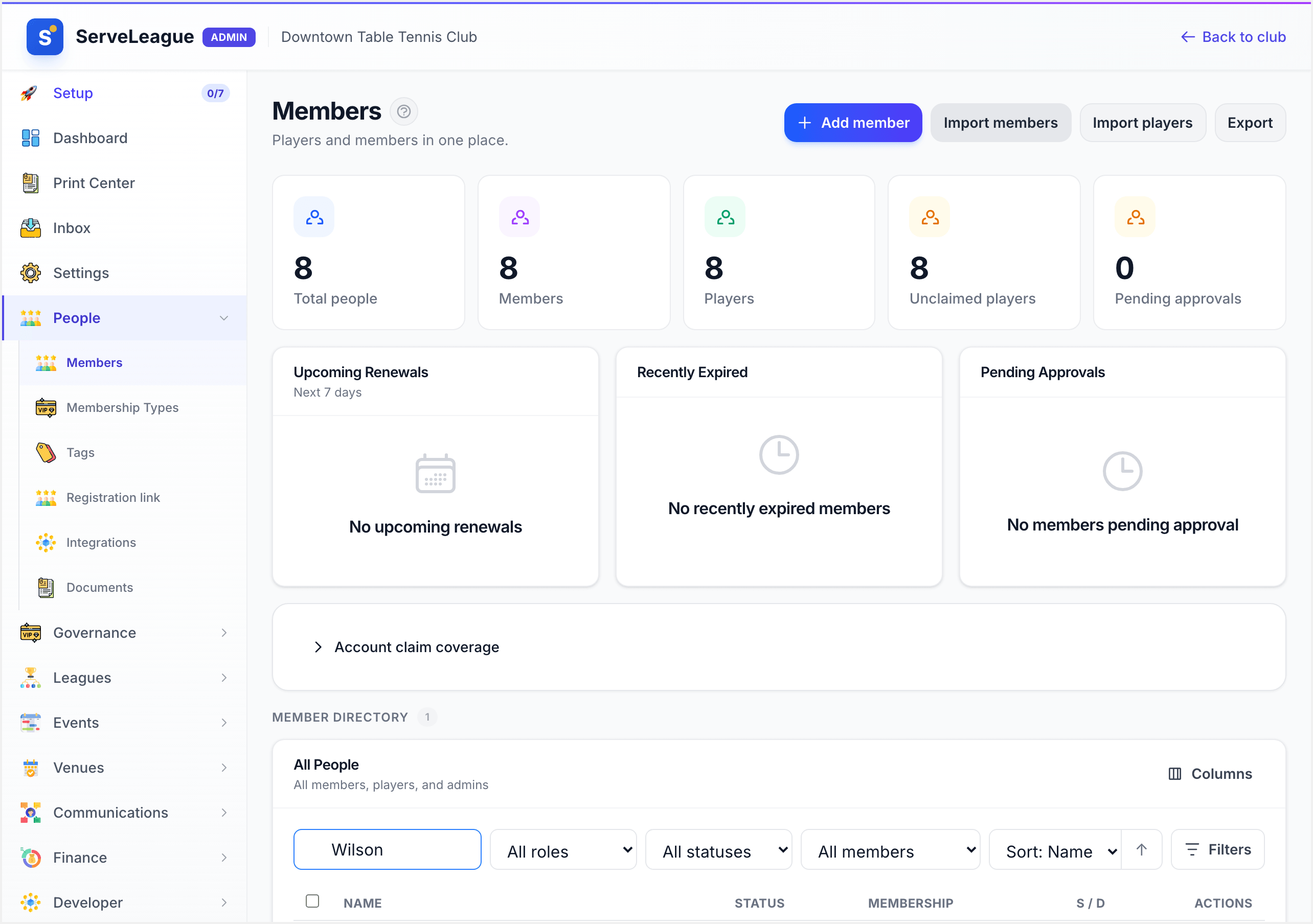Click the Documents icon in sidebar
This screenshot has width=1313, height=924.
coord(46,588)
